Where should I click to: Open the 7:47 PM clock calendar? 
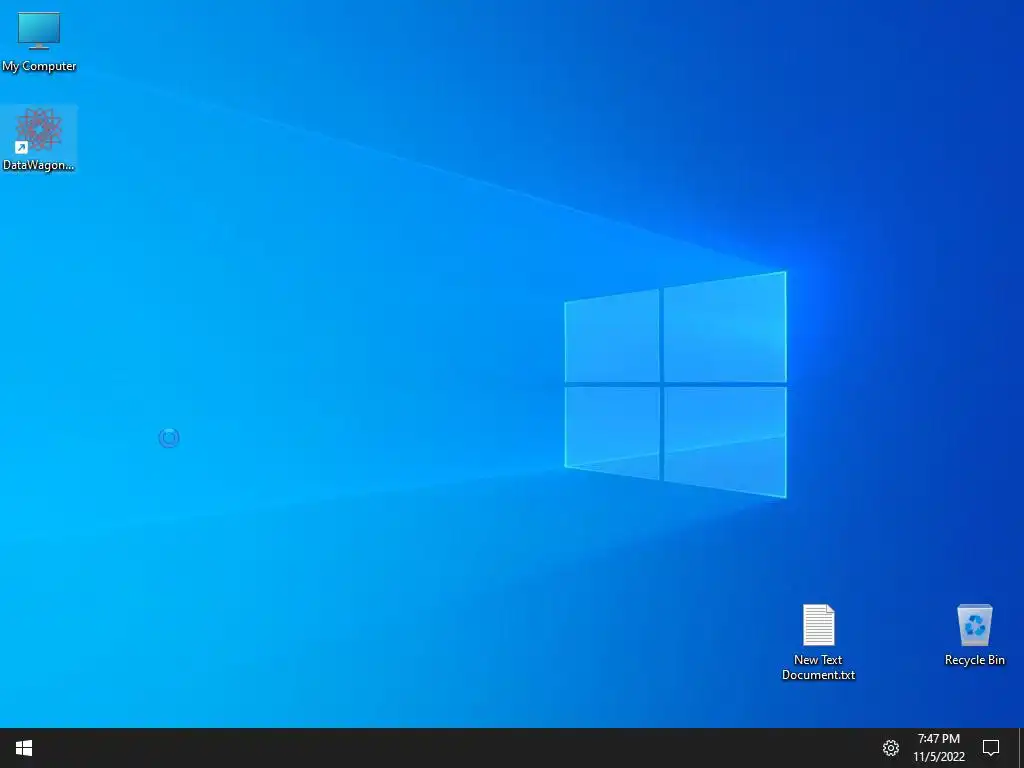939,748
